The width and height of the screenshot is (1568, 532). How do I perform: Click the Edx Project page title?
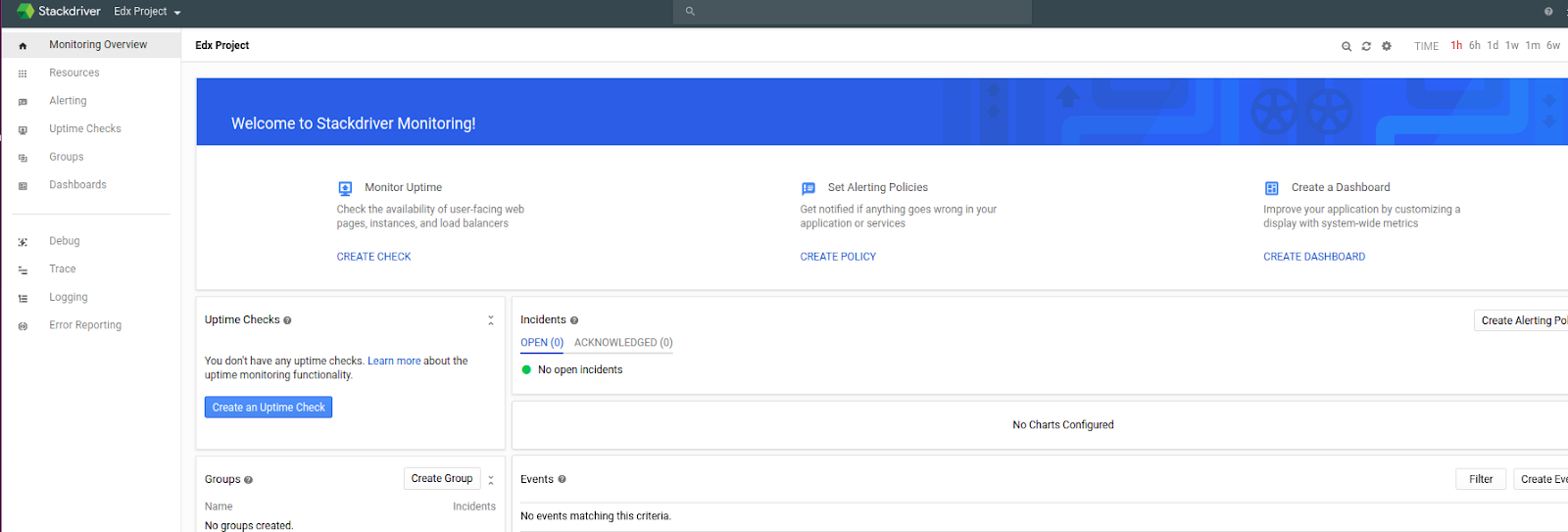[222, 45]
